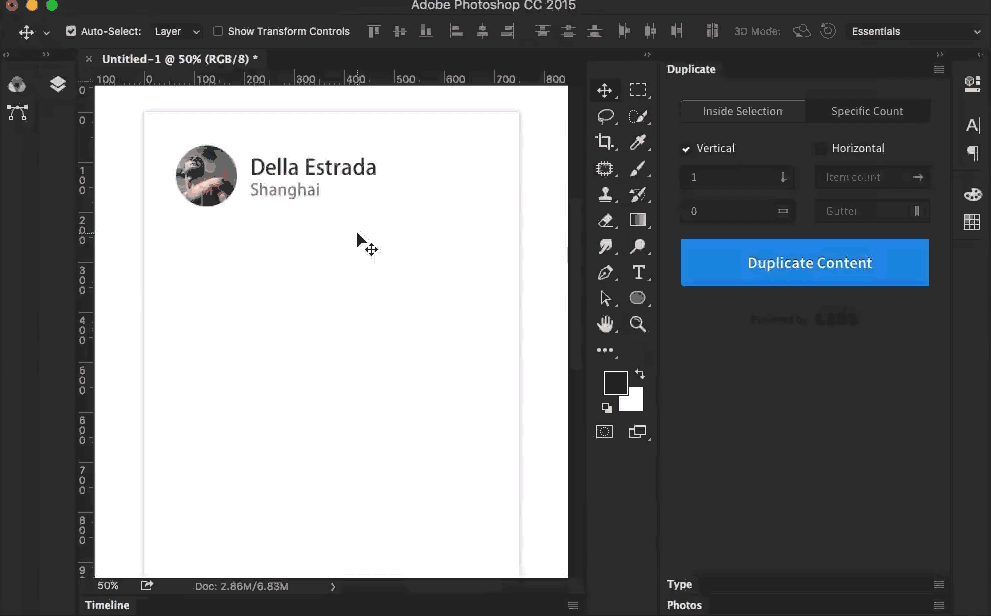Screen dimensions: 991x616
Task: Select the Lasso tool
Action: coord(605,116)
